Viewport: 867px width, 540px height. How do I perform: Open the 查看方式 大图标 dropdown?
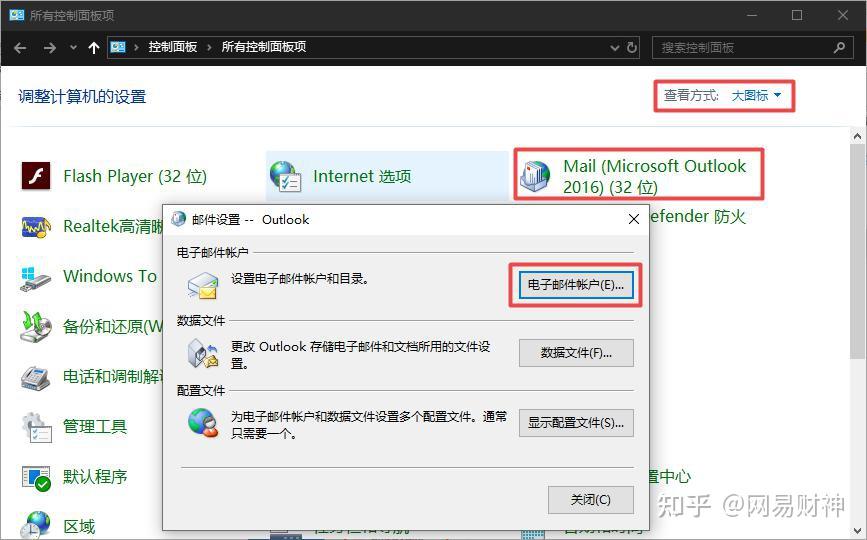(x=756, y=96)
